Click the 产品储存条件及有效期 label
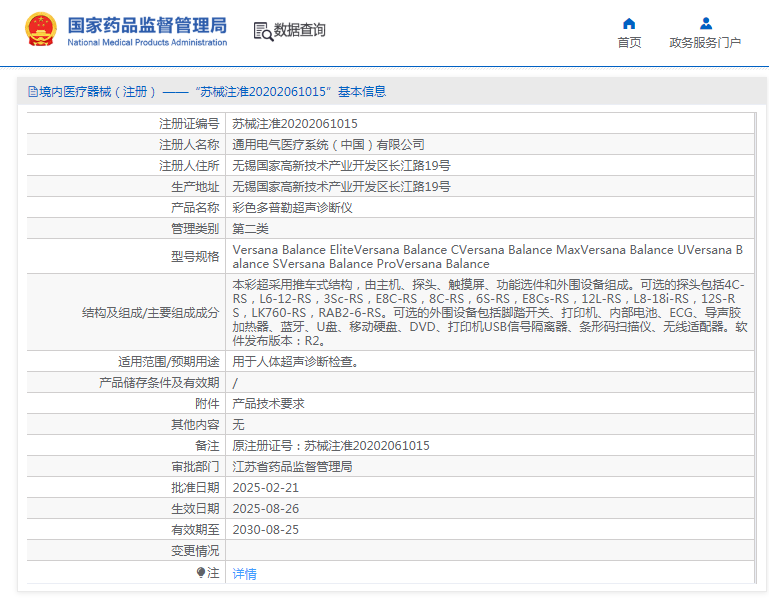The width and height of the screenshot is (769, 602). pyautogui.click(x=159, y=383)
